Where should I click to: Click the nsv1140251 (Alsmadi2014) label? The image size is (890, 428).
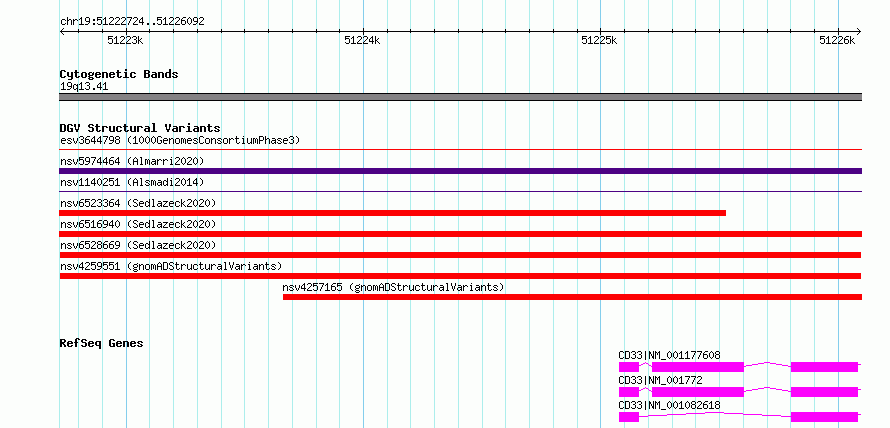132,182
